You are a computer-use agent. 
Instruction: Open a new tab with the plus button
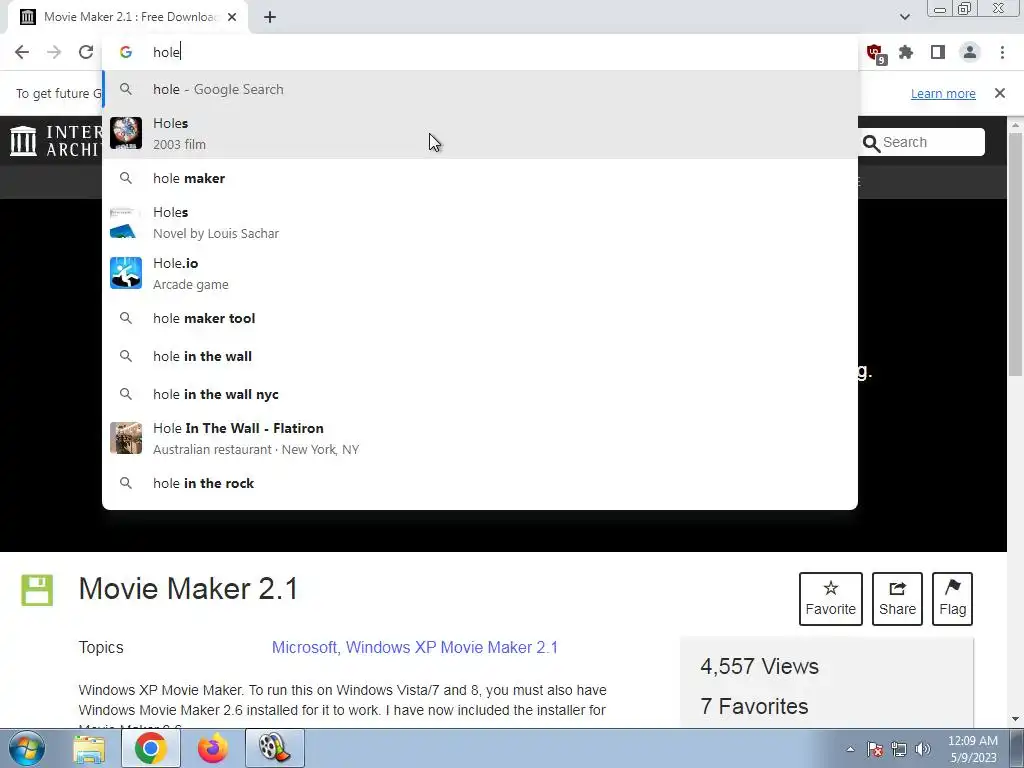pyautogui.click(x=270, y=17)
